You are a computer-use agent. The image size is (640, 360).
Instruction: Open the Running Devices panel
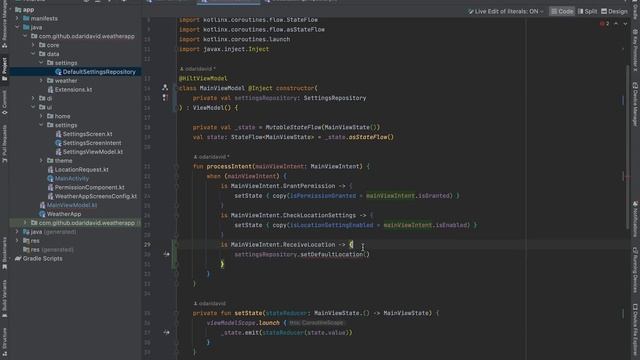pyautogui.click(x=635, y=270)
